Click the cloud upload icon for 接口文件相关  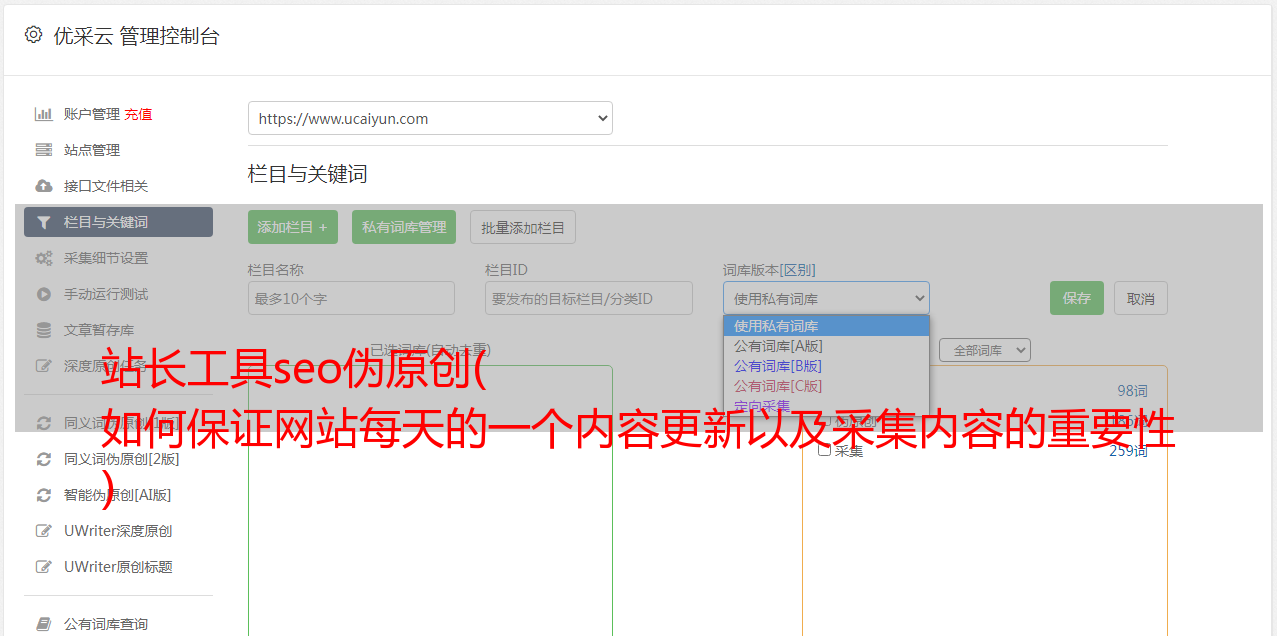43,186
